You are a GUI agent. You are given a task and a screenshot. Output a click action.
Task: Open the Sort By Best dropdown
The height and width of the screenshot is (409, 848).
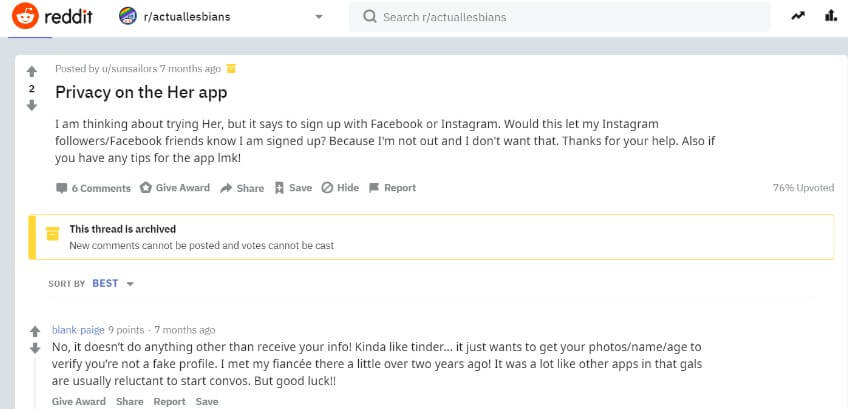(112, 283)
